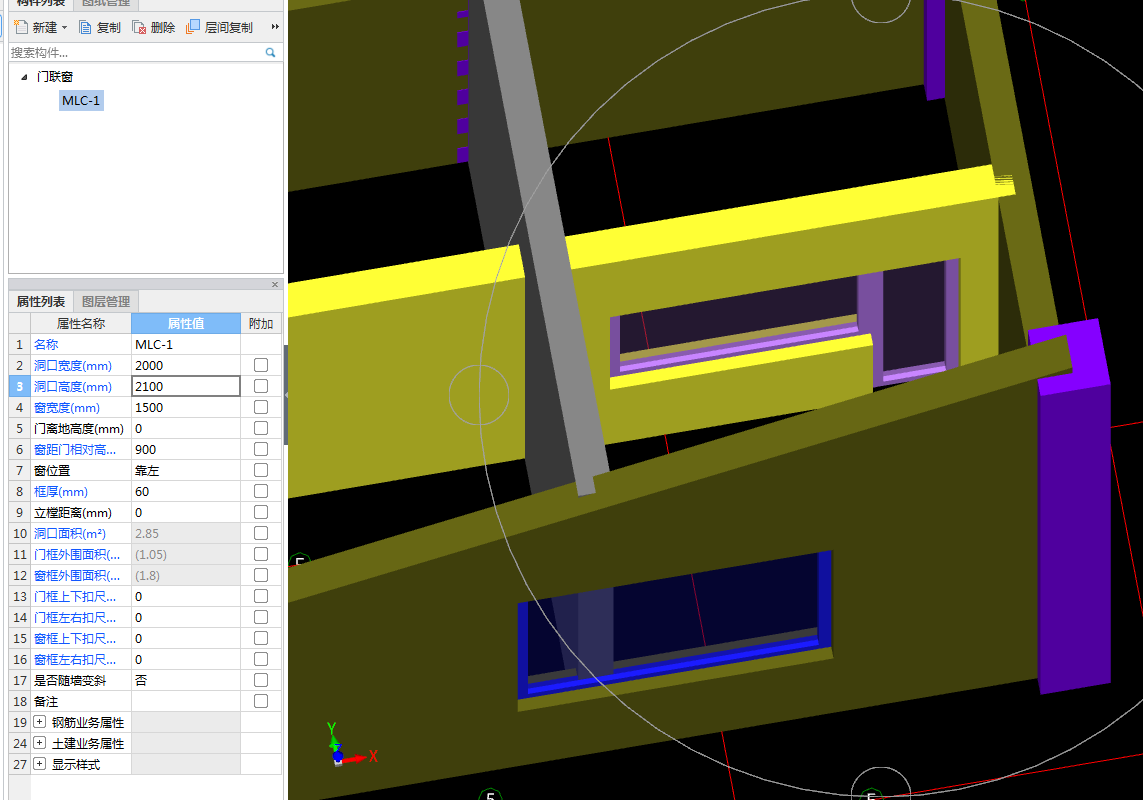Expand the 钢筋业务属性 group
The width and height of the screenshot is (1143, 800).
40,722
